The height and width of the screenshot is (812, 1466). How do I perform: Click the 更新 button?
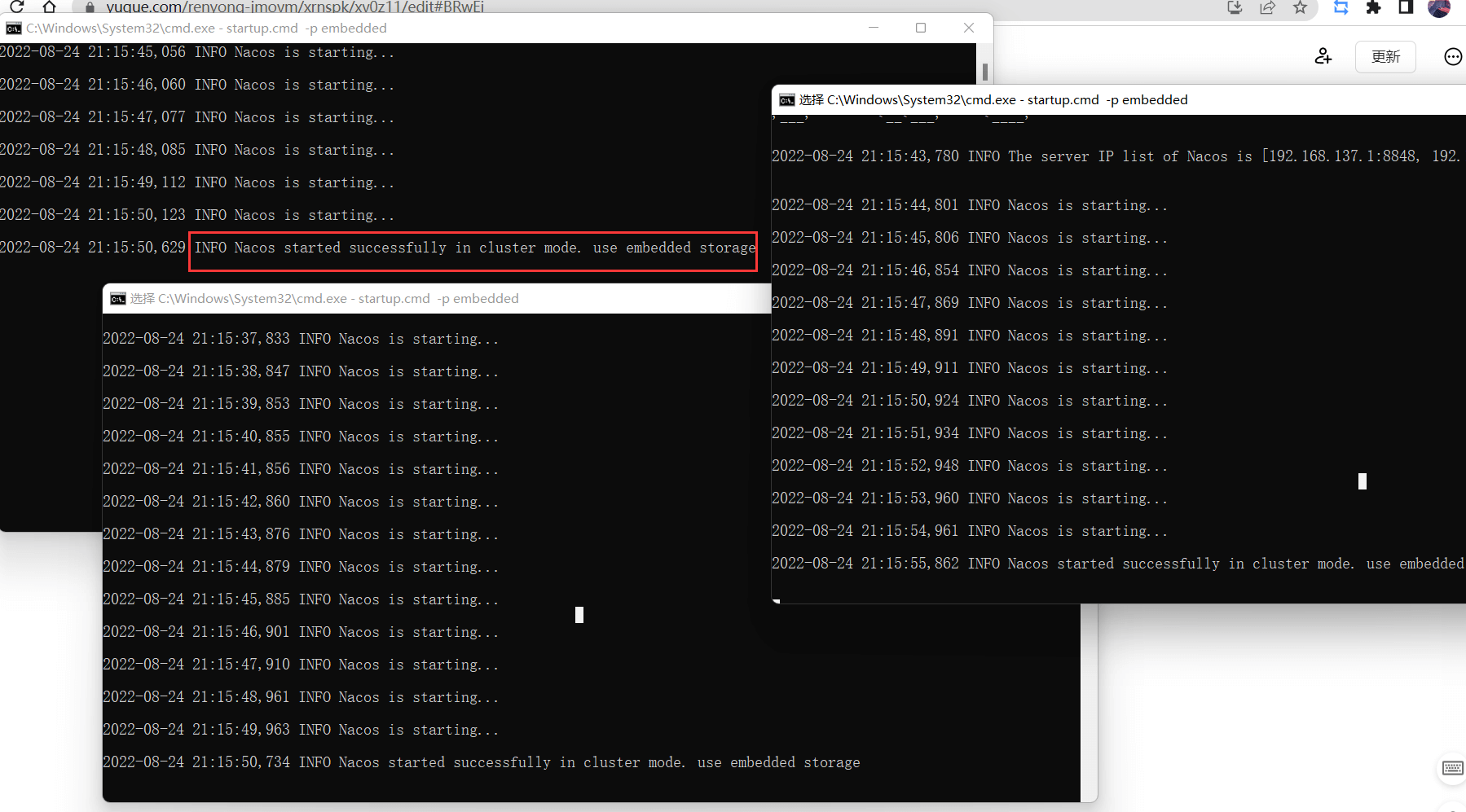pyautogui.click(x=1385, y=56)
